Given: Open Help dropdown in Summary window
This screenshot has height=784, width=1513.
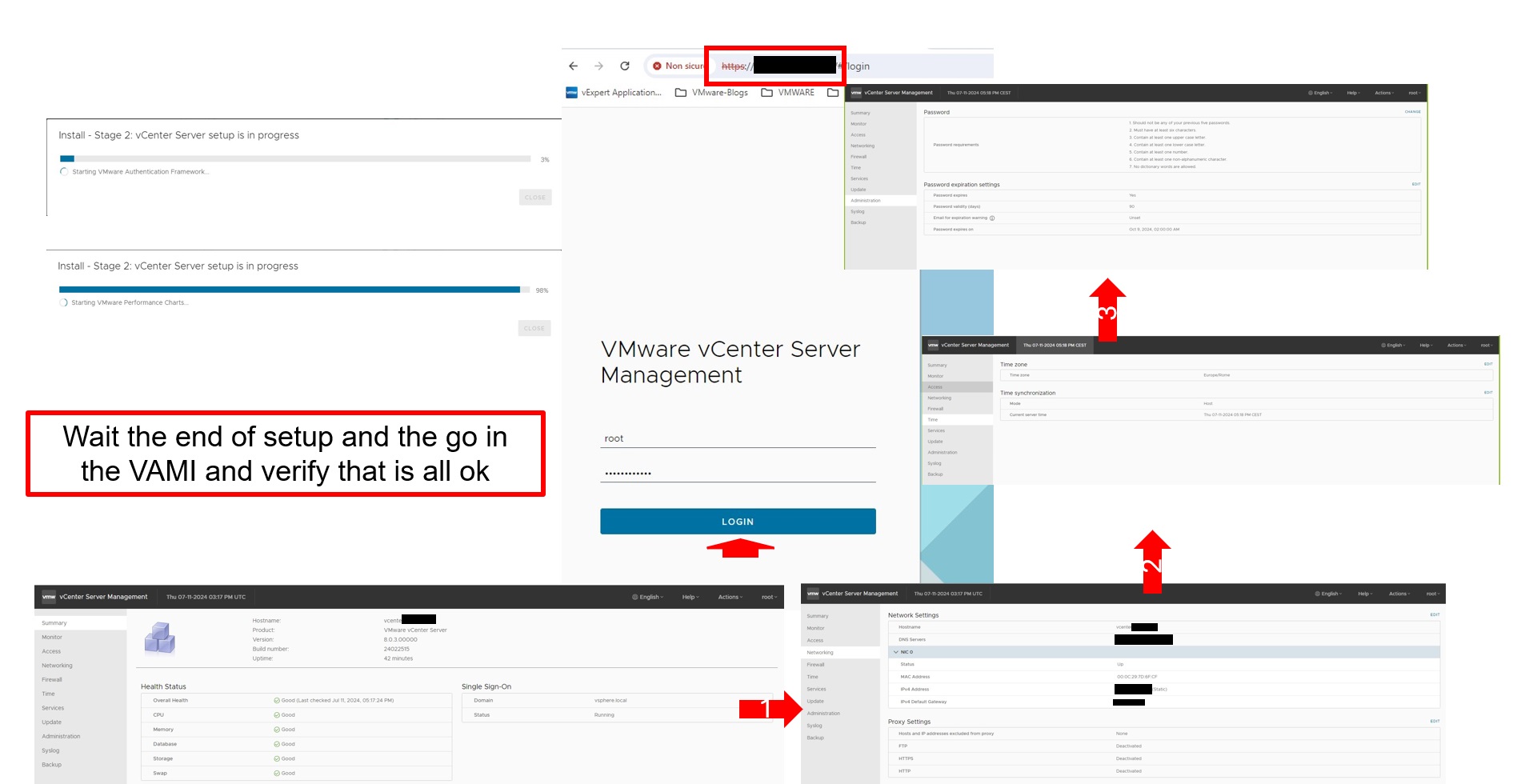Looking at the screenshot, I should click(690, 597).
